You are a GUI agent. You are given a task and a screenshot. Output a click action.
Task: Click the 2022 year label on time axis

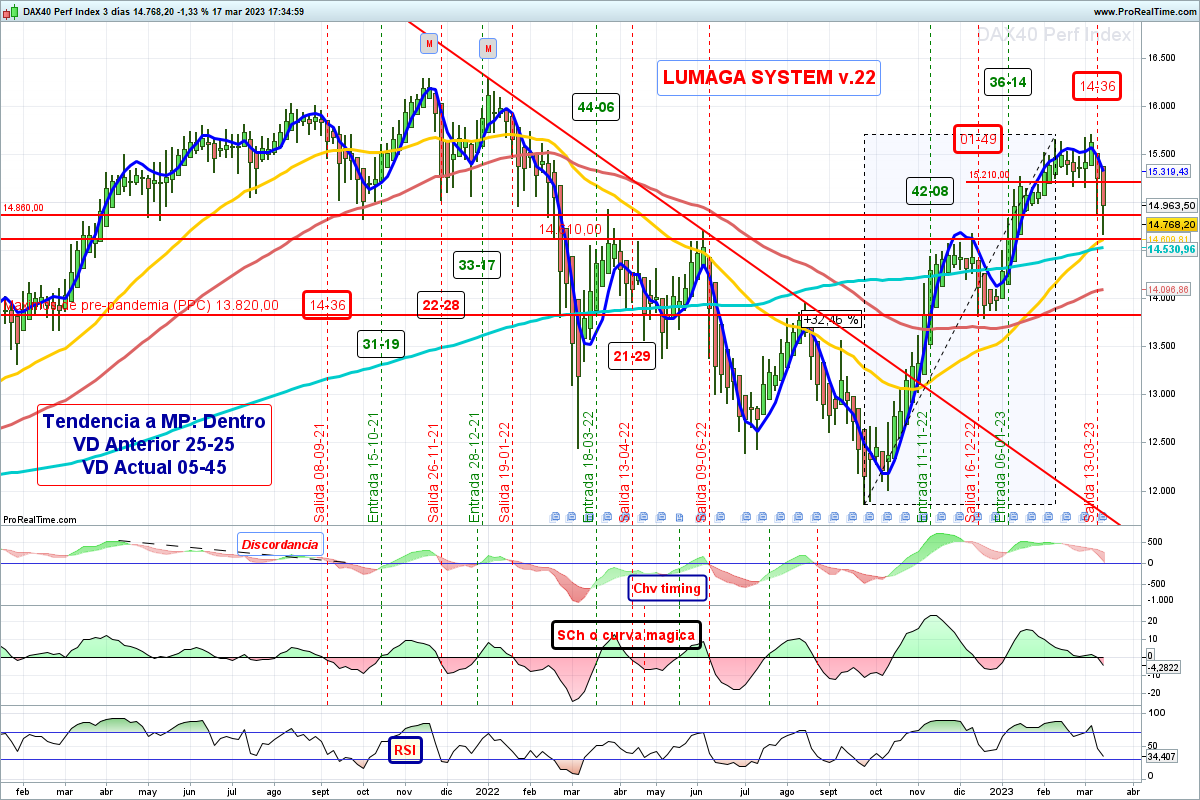(487, 790)
